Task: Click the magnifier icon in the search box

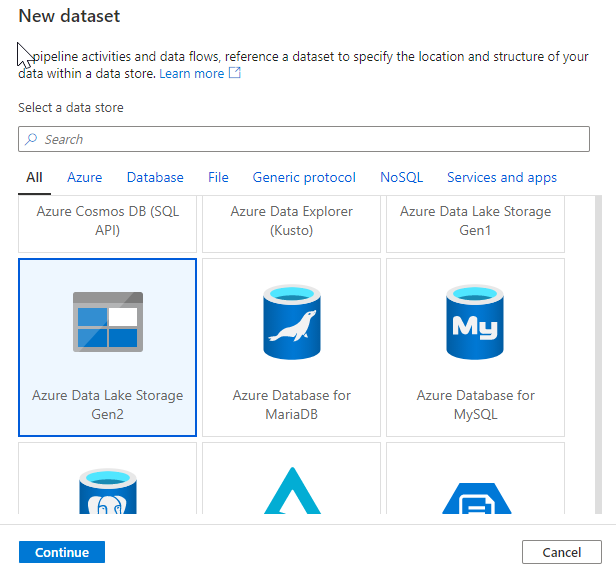Action: (x=31, y=140)
